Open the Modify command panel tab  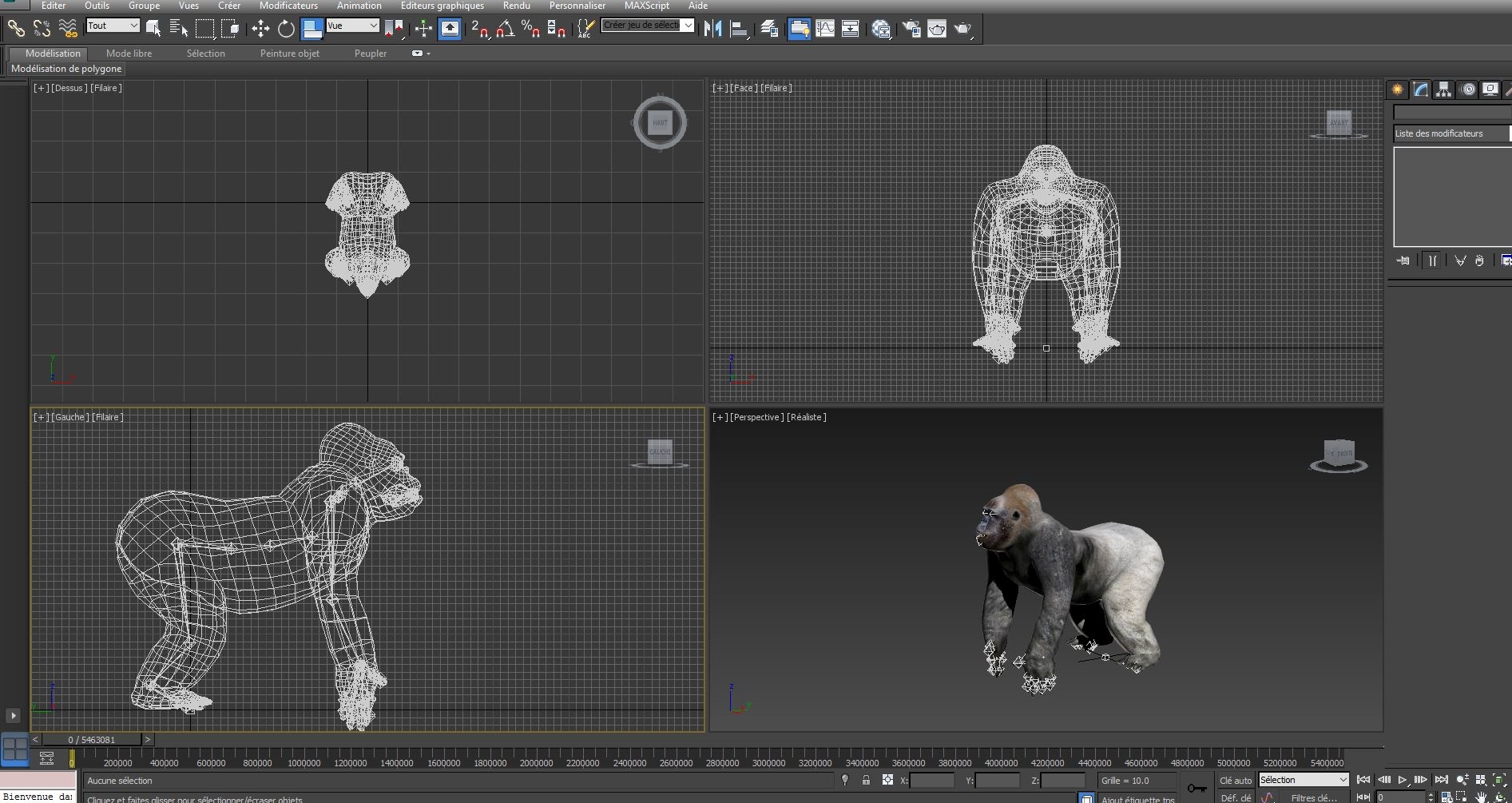coord(1420,89)
